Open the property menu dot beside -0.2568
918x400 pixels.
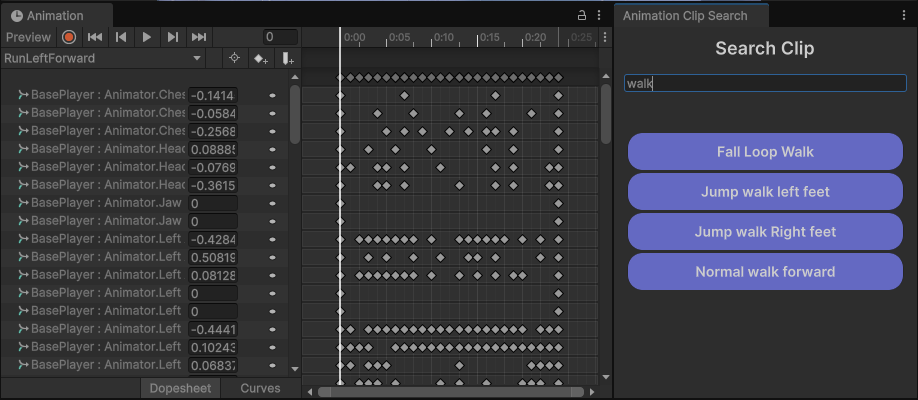click(272, 131)
